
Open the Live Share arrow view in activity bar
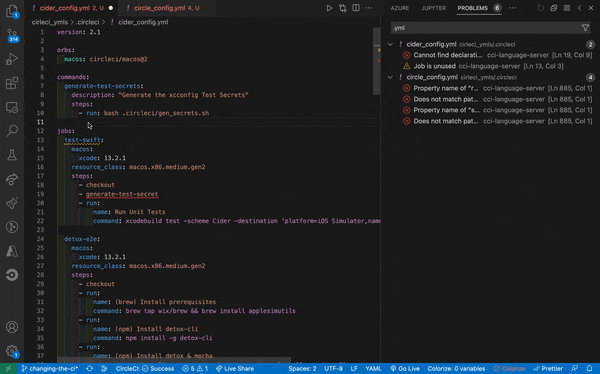coord(12,179)
